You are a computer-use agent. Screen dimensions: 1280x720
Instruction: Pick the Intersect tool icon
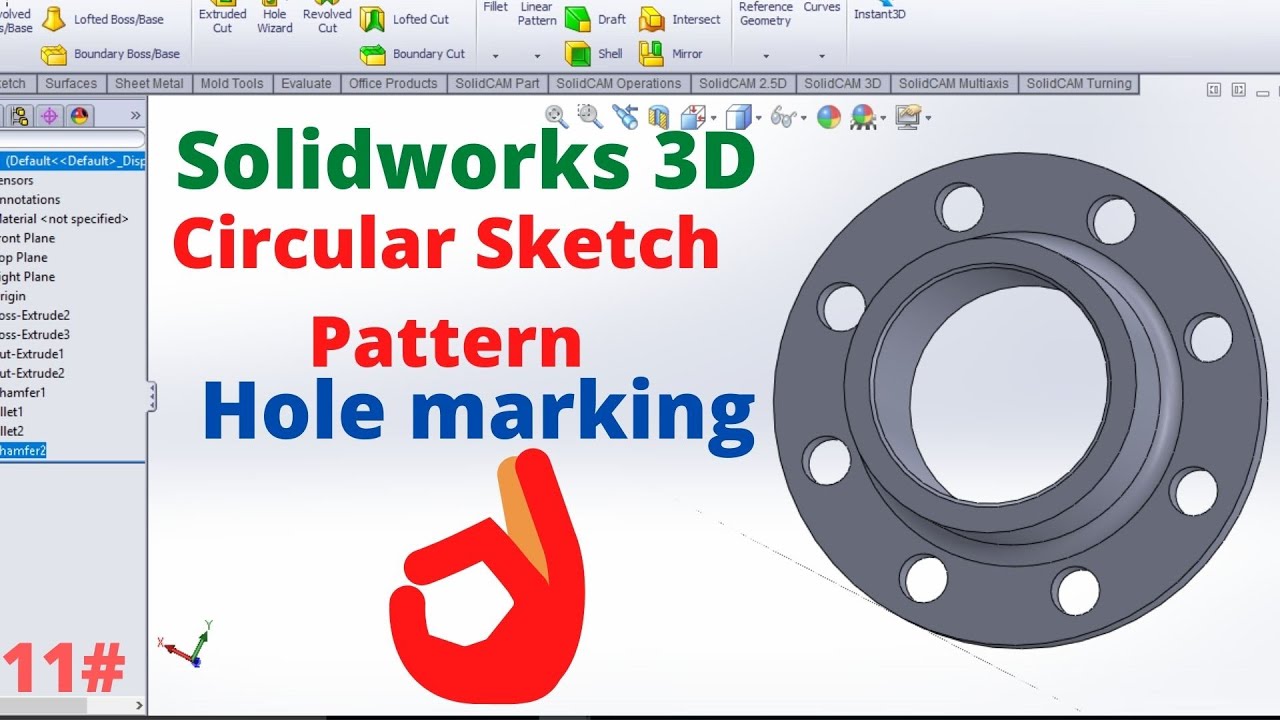pos(651,19)
